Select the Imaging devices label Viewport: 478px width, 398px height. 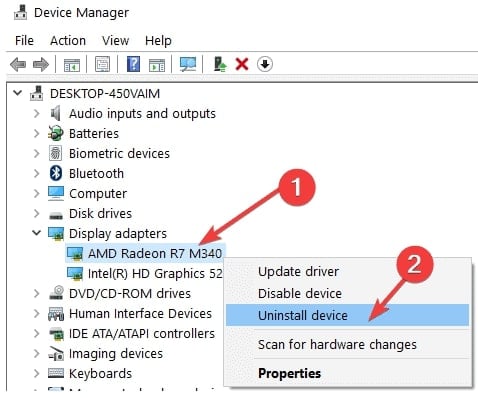116,354
